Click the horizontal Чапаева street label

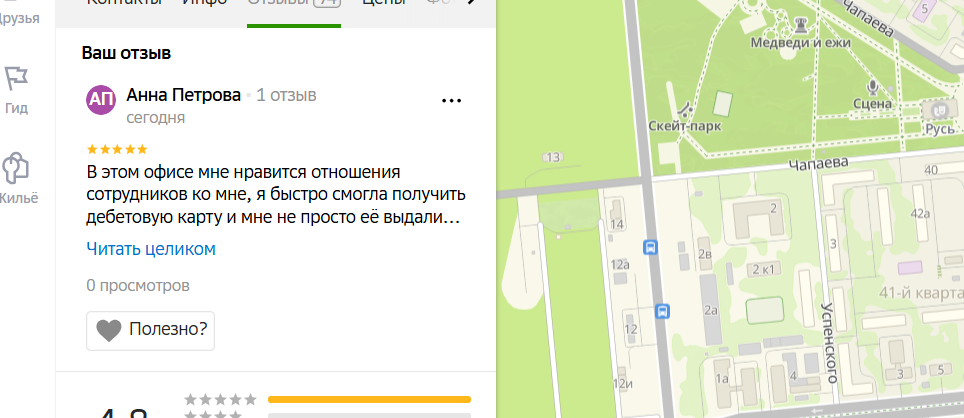(x=818, y=164)
